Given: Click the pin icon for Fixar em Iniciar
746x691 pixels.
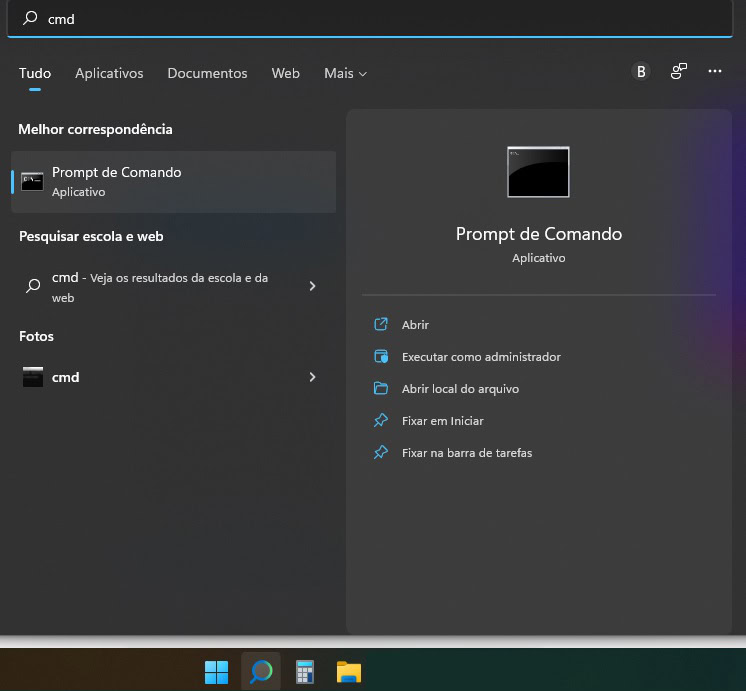Looking at the screenshot, I should point(381,420).
